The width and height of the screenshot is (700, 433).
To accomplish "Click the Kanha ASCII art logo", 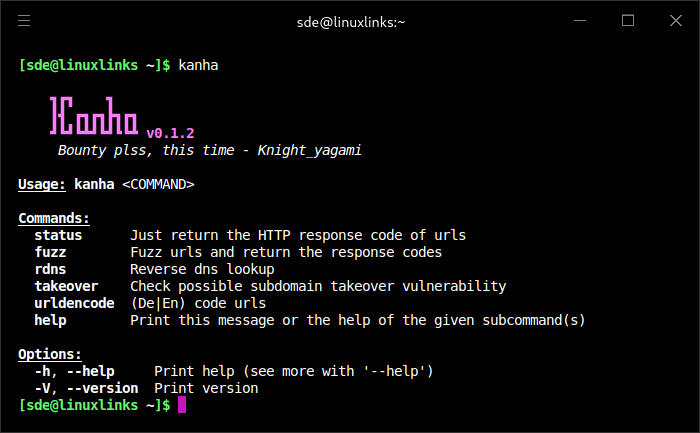I will (x=94, y=118).
